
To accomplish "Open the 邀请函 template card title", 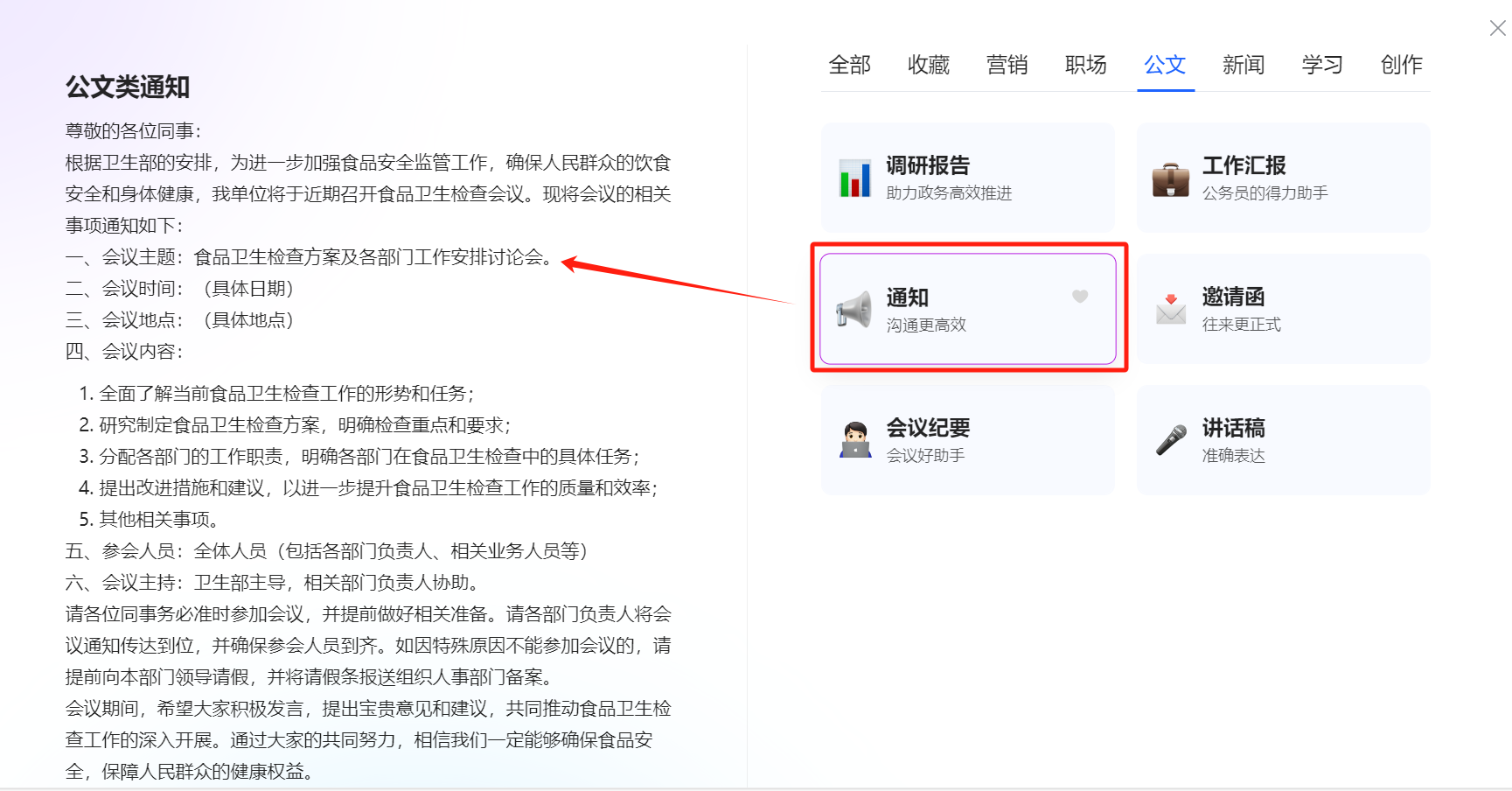I will pos(1233,297).
